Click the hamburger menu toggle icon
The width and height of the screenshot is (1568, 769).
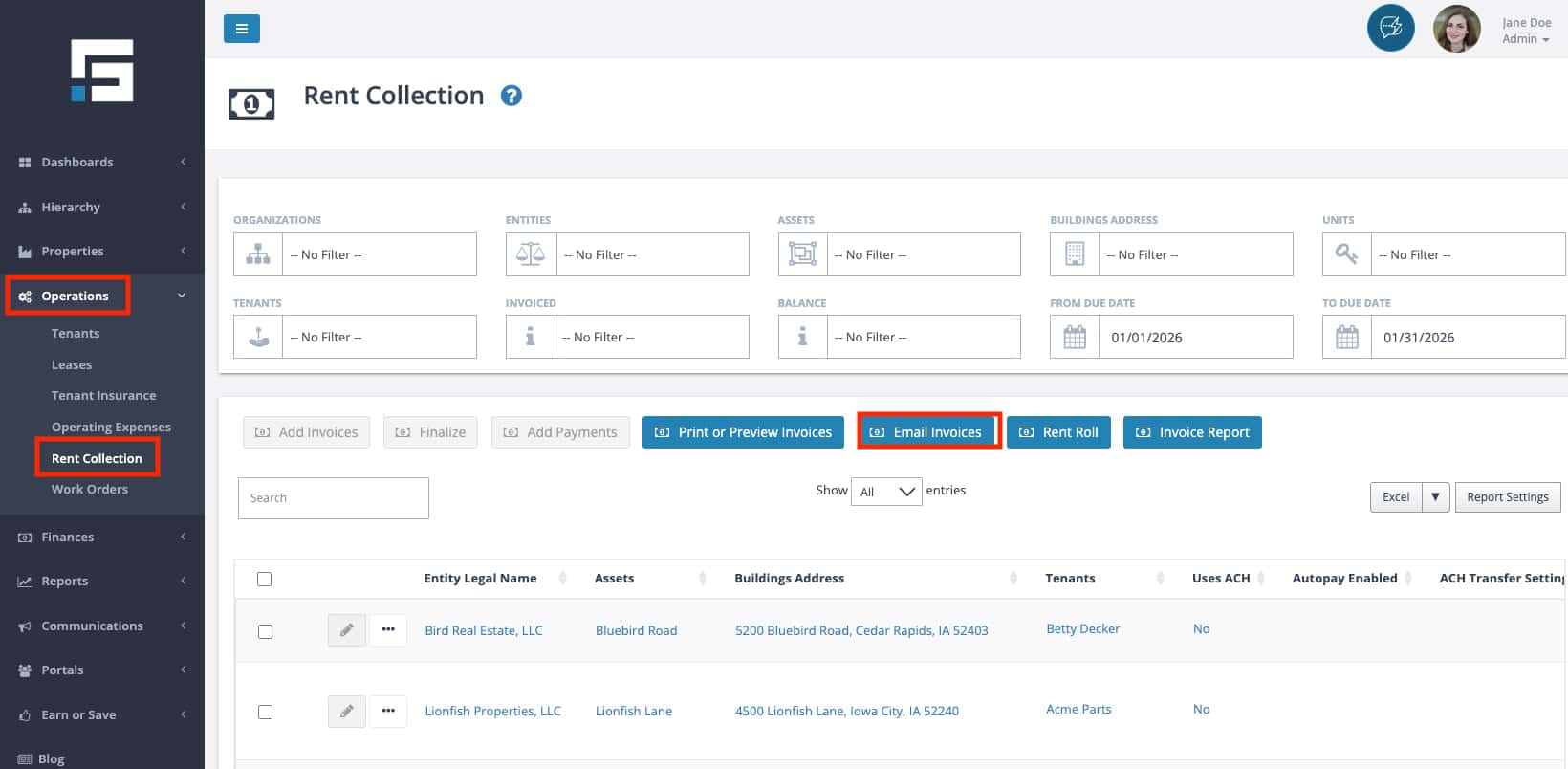[x=241, y=29]
